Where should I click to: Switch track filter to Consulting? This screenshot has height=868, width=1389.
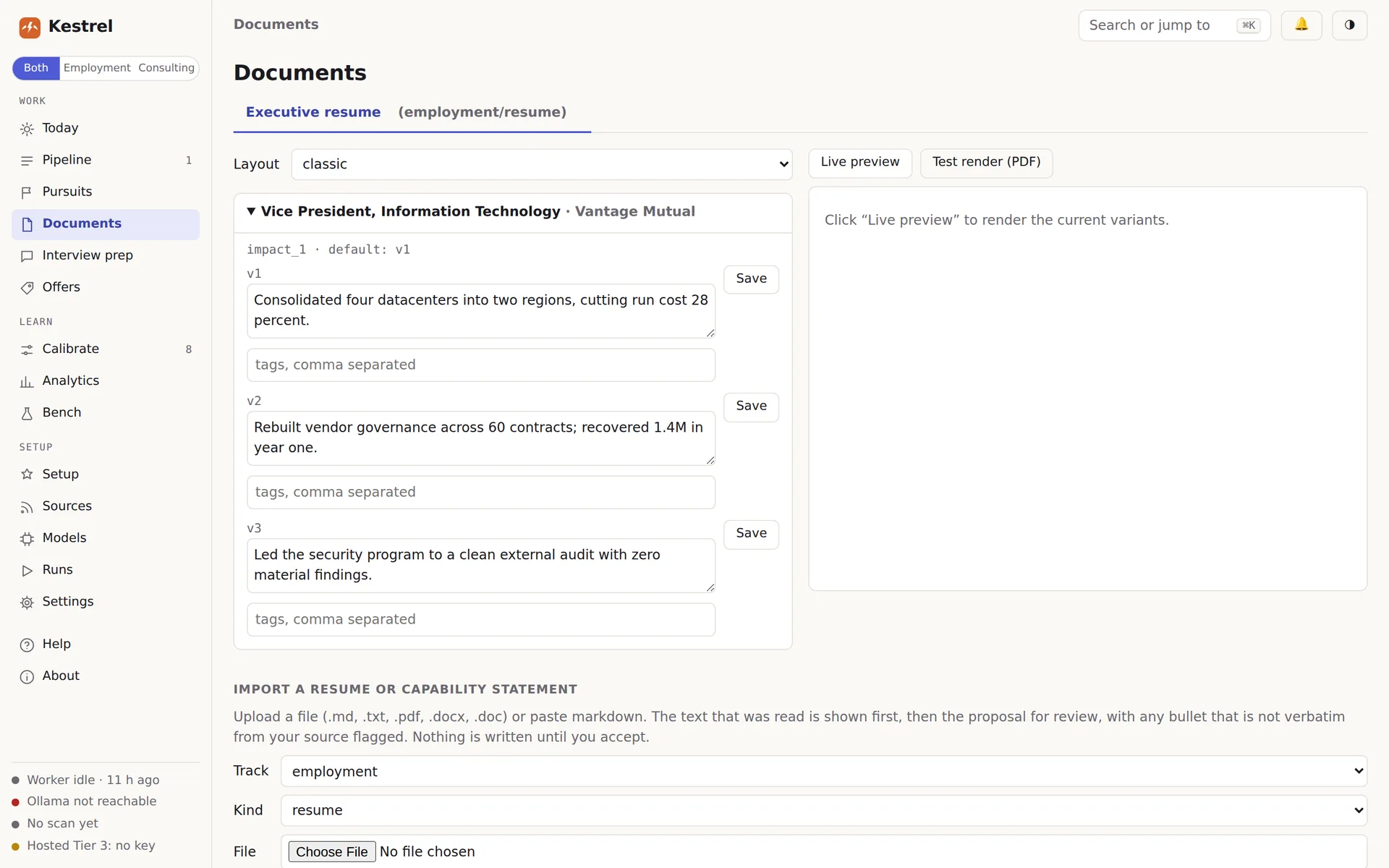coord(166,68)
